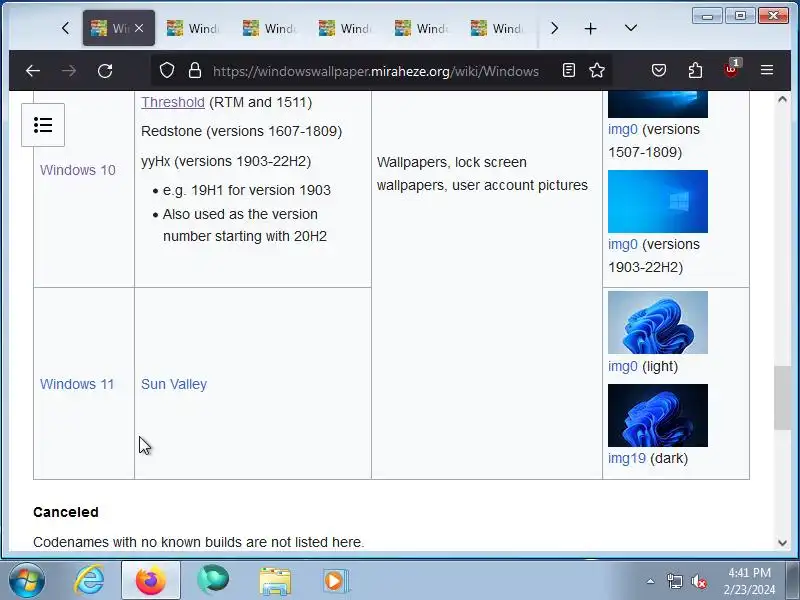Open muted volume tray icon

(699, 581)
